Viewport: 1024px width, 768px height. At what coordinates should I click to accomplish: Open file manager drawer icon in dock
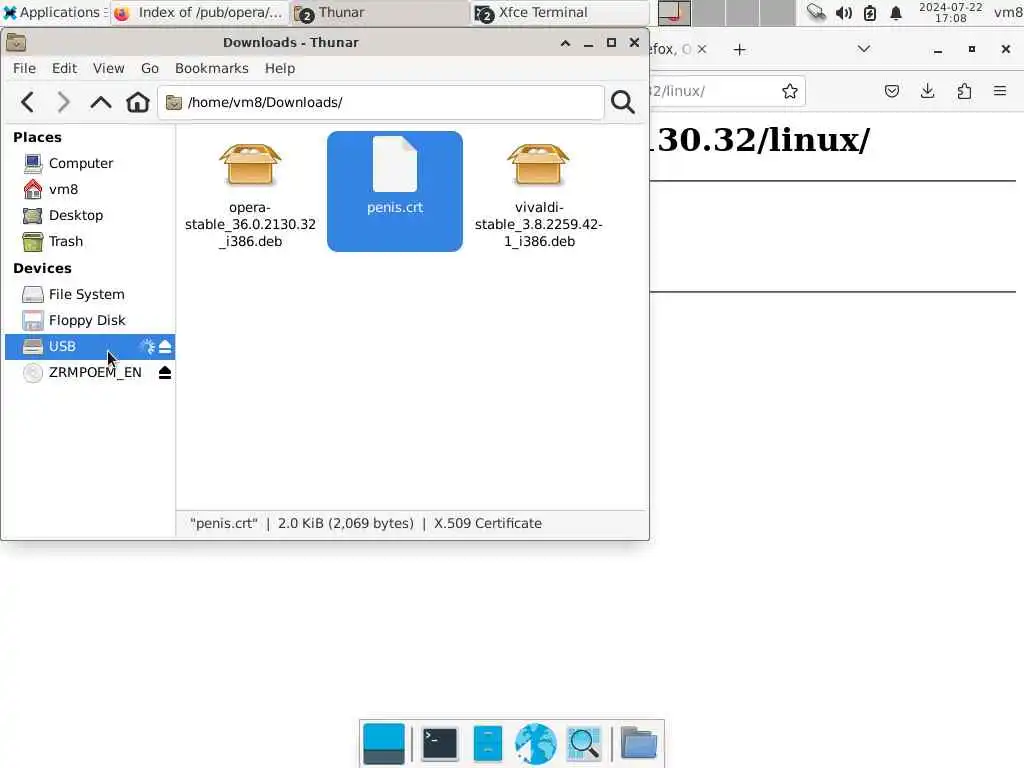487,743
